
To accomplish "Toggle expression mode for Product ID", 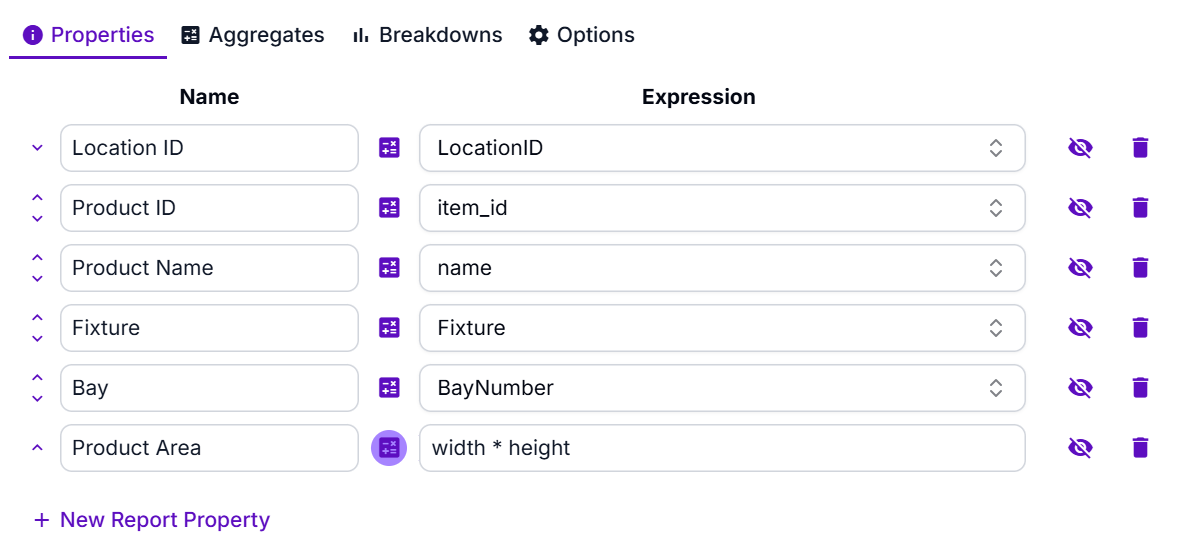I will 389,208.
